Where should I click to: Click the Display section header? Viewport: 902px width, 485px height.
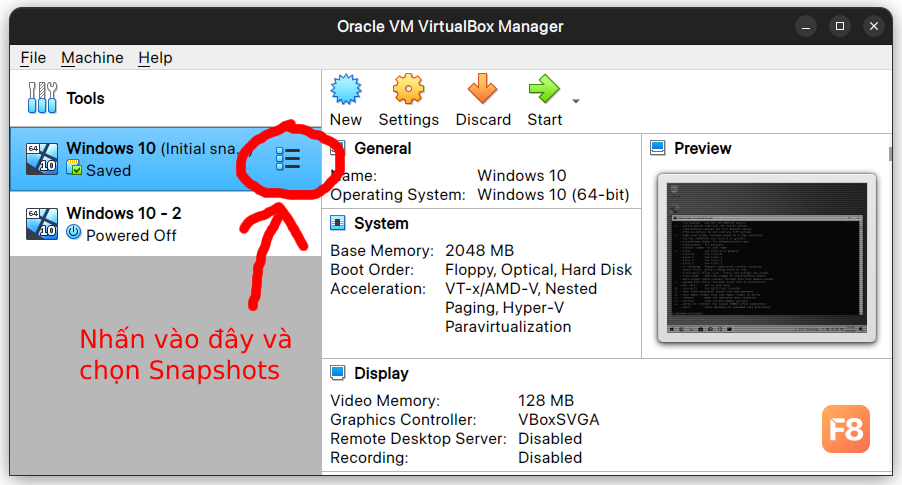[381, 373]
